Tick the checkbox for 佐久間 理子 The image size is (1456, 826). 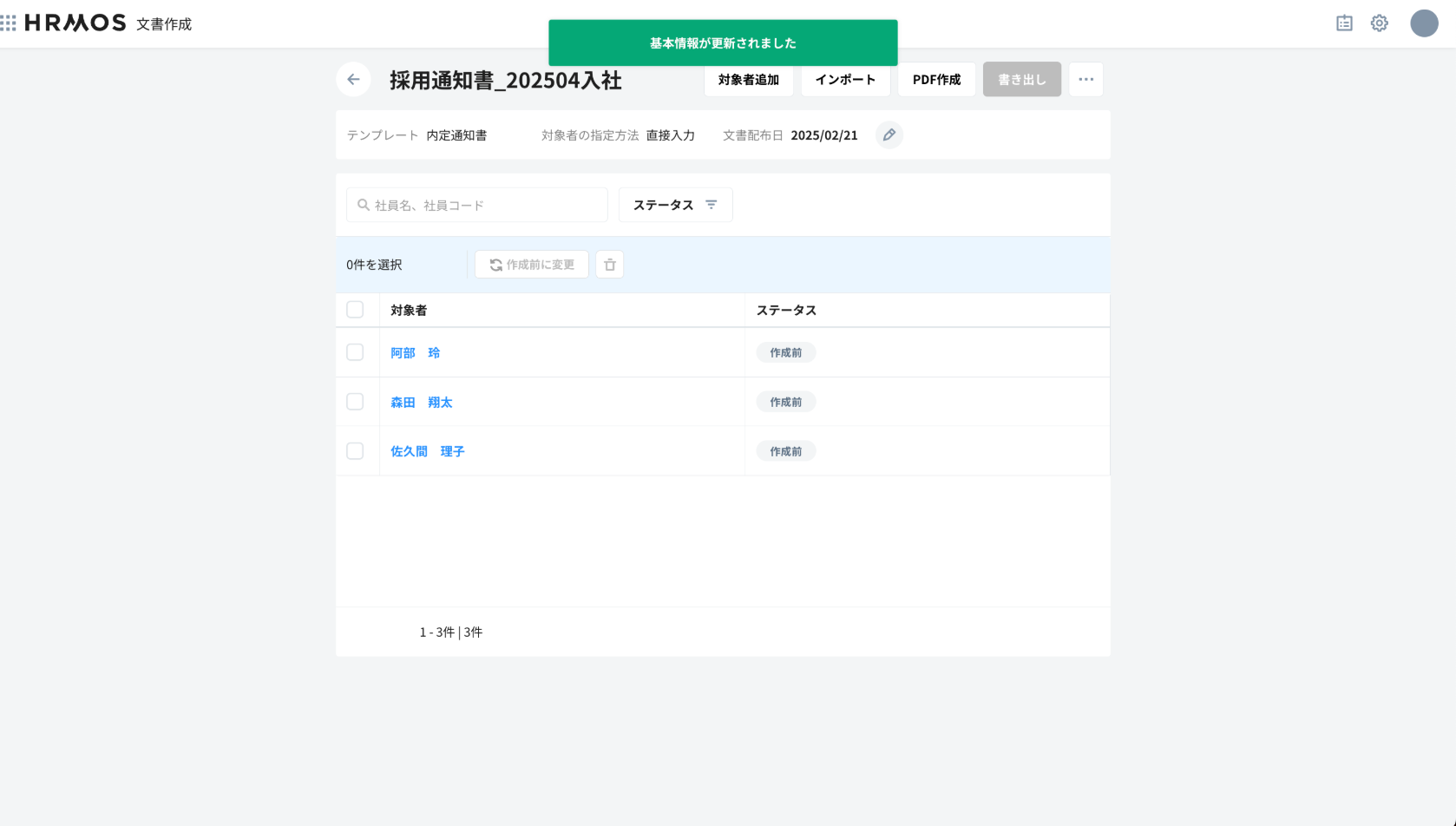[x=355, y=451]
